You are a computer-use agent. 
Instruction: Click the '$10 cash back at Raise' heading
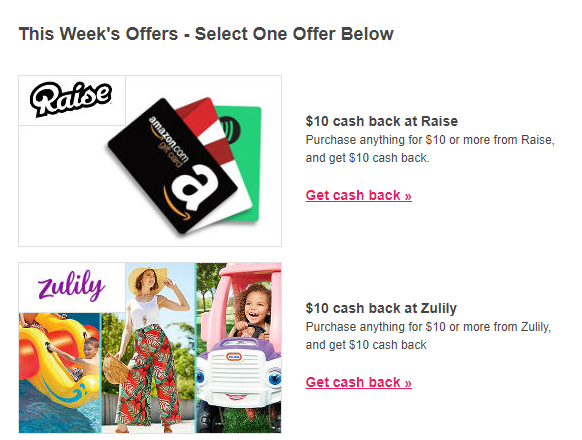(382, 121)
